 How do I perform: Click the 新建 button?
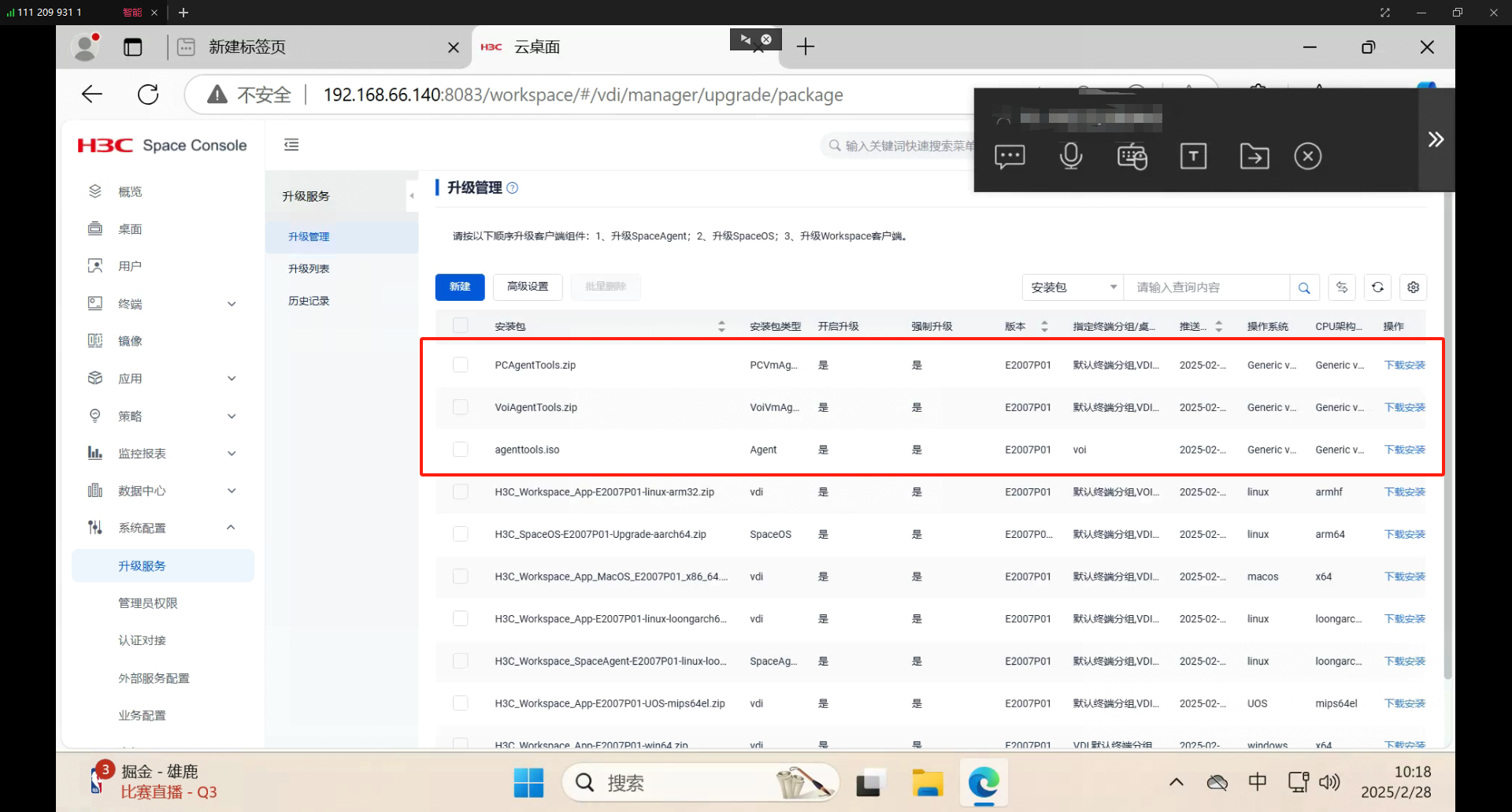pyautogui.click(x=460, y=287)
